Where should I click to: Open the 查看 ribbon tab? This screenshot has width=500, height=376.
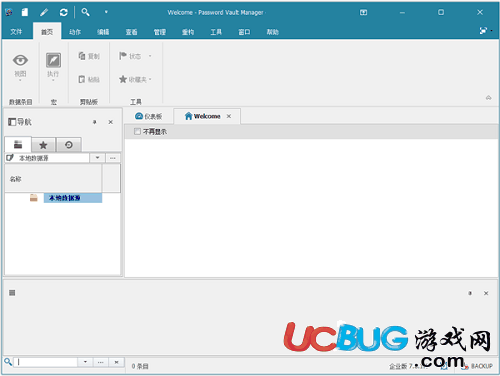(x=131, y=32)
